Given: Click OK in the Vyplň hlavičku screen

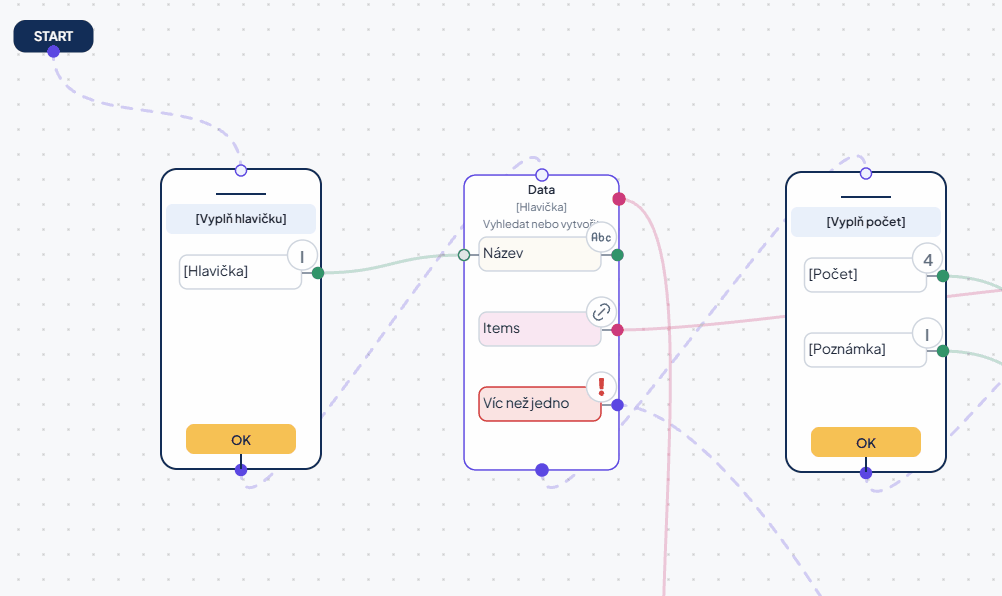Looking at the screenshot, I should (241, 439).
